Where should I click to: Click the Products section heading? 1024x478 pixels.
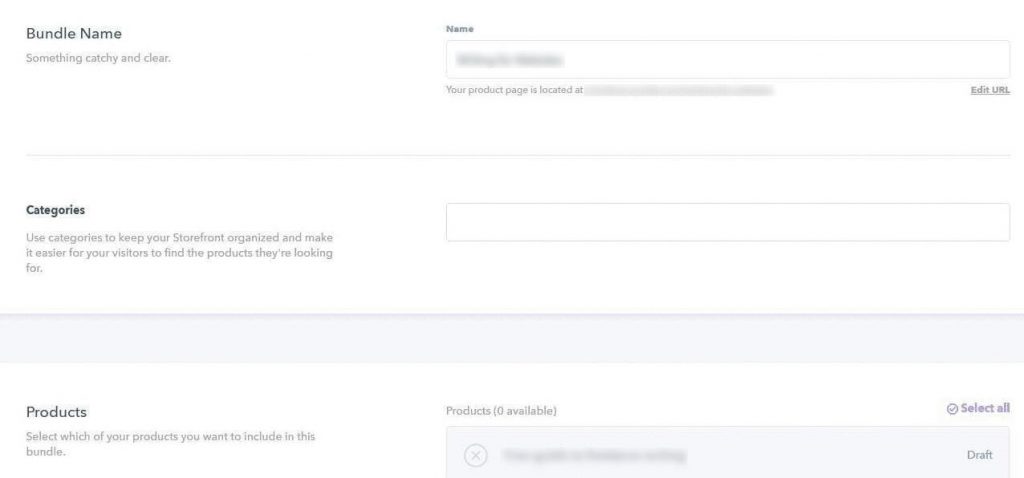point(56,412)
